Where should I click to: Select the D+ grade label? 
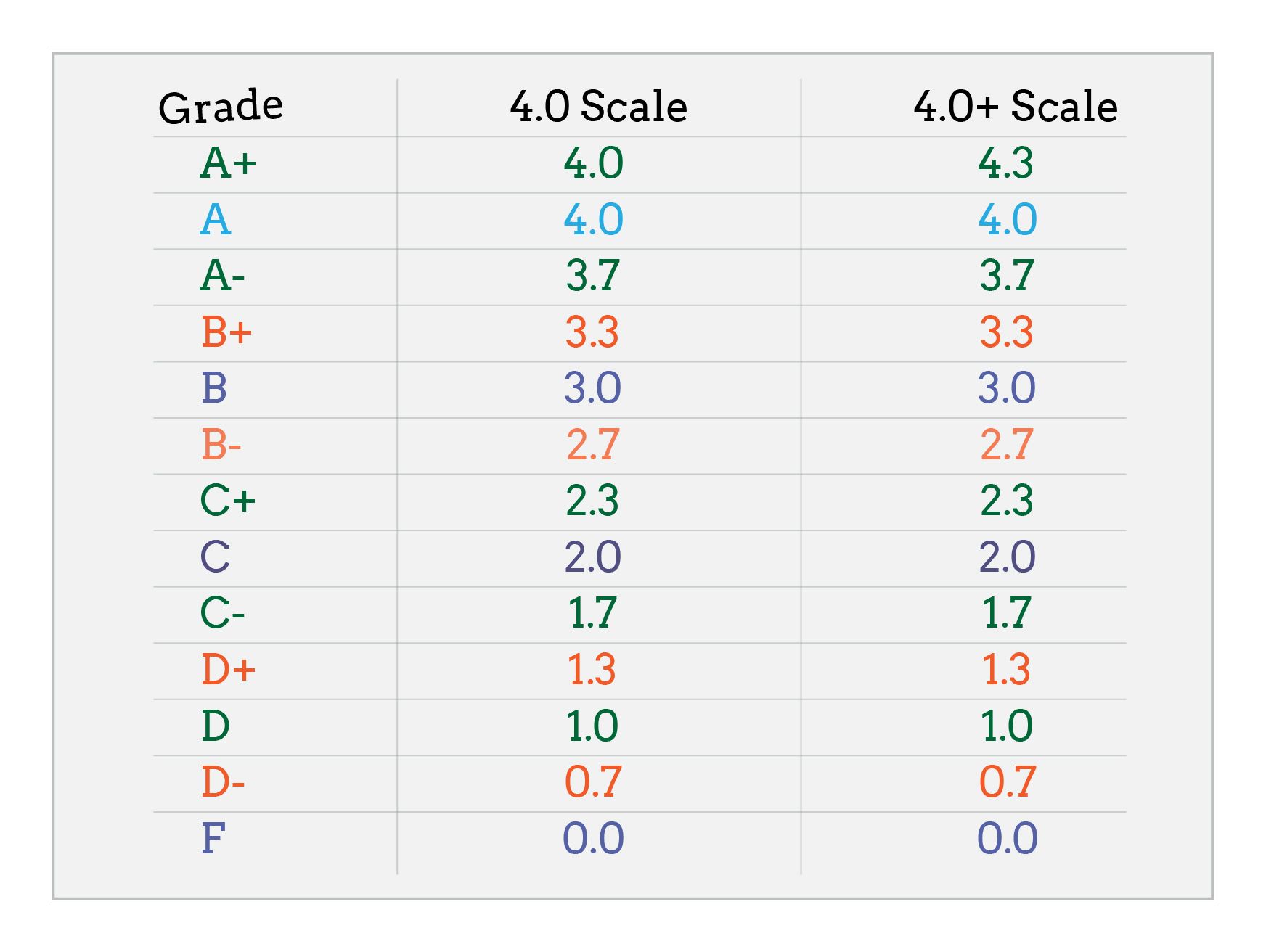(x=229, y=669)
